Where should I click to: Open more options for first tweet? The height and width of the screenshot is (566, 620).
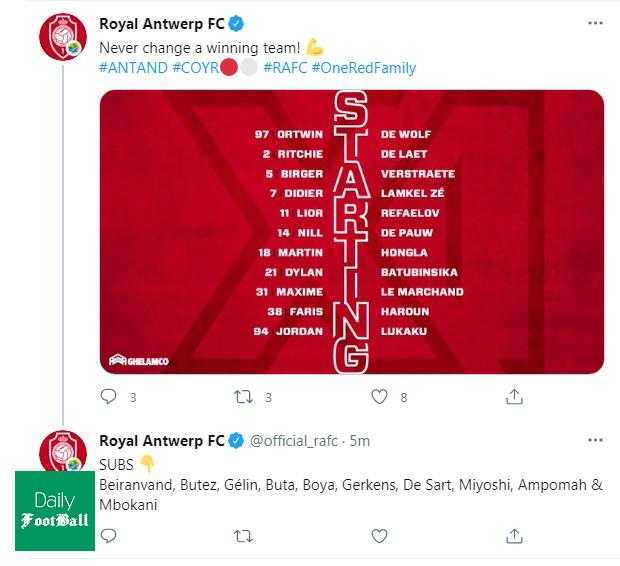coord(596,21)
